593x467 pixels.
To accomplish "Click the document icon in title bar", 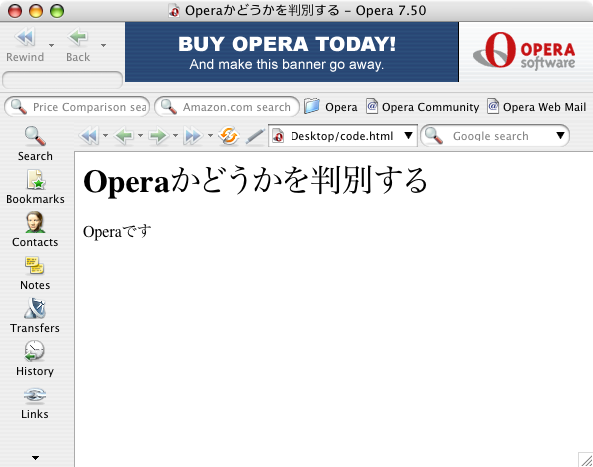I will (174, 11).
